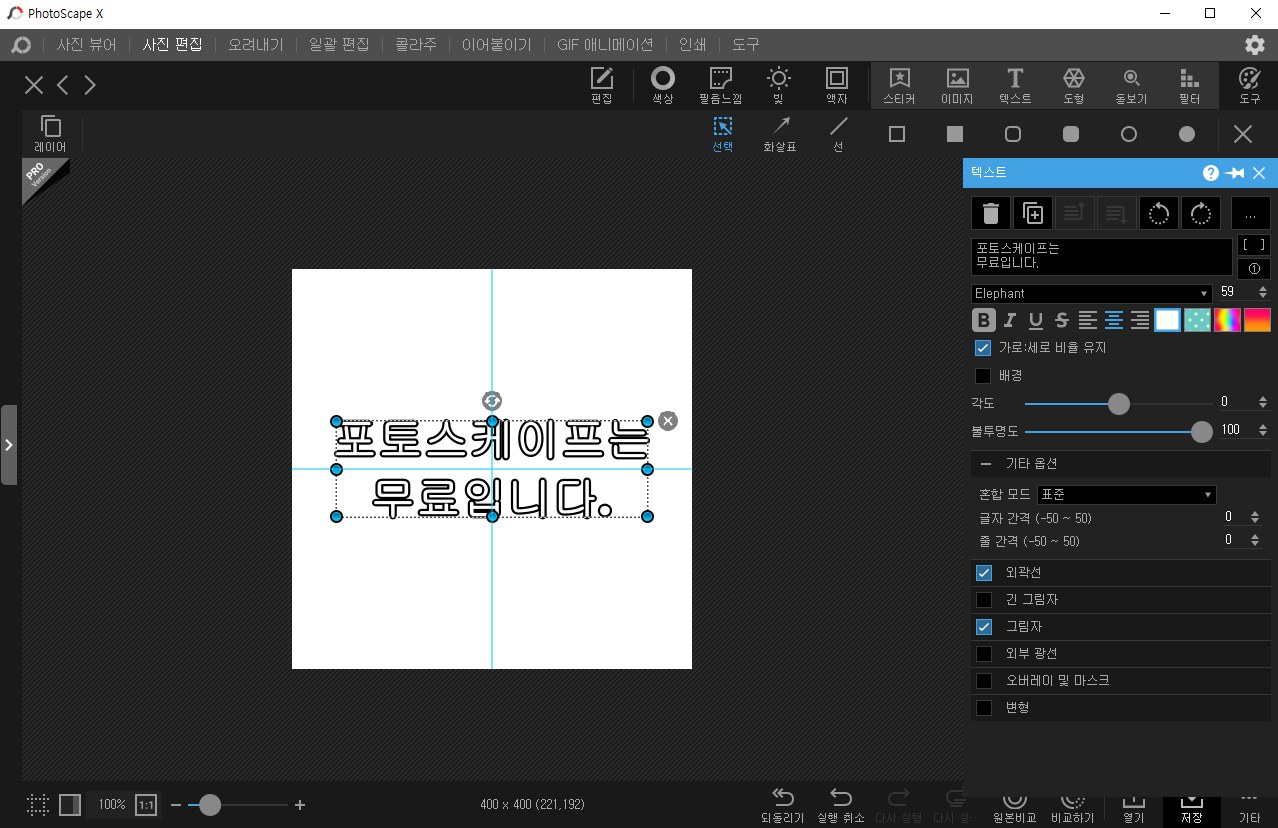Enable the 긴 그림자 long shadow option
Viewport: 1278px width, 828px height.
point(984,600)
